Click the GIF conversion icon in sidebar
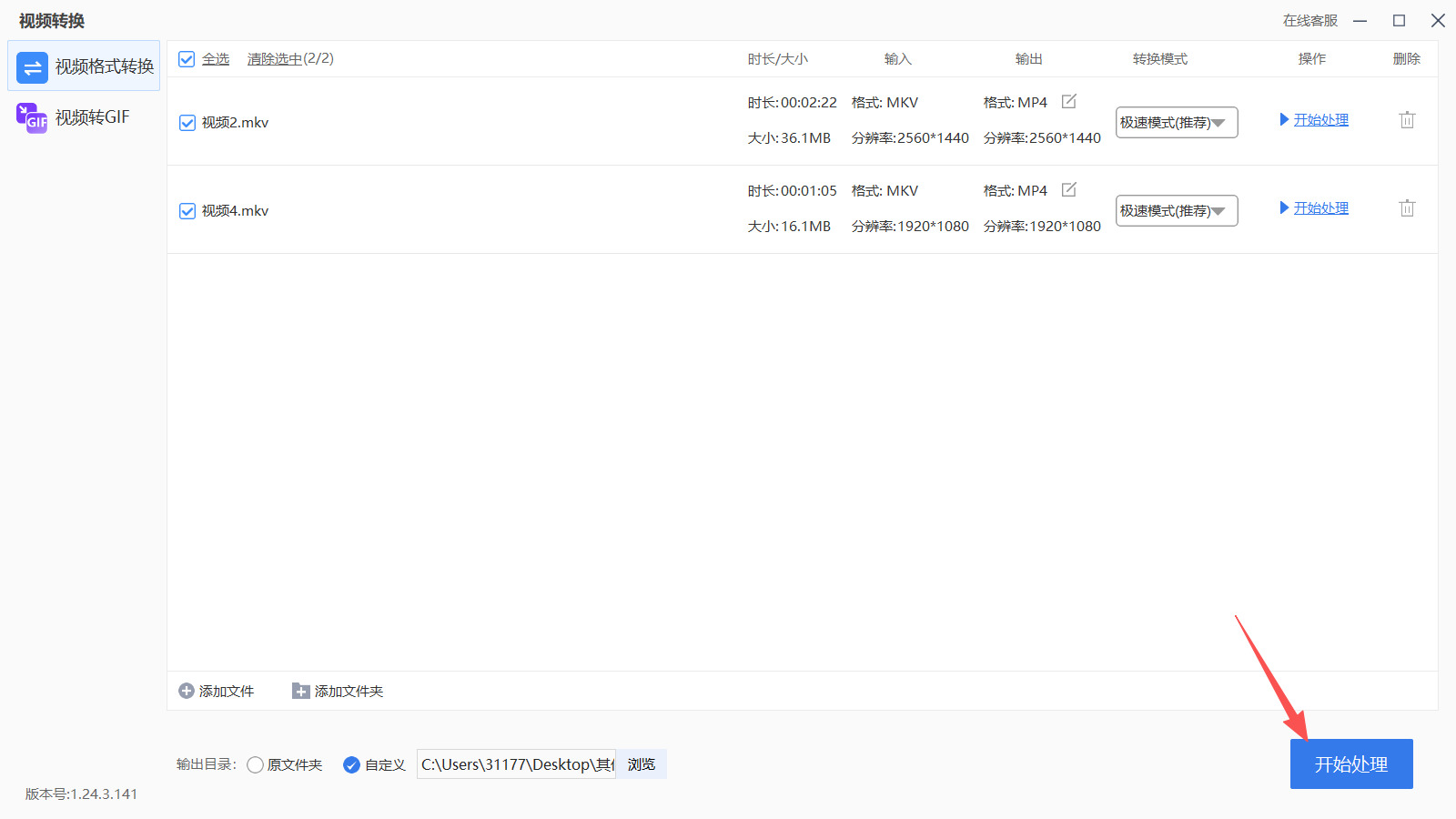The height and width of the screenshot is (819, 1456). (x=32, y=117)
